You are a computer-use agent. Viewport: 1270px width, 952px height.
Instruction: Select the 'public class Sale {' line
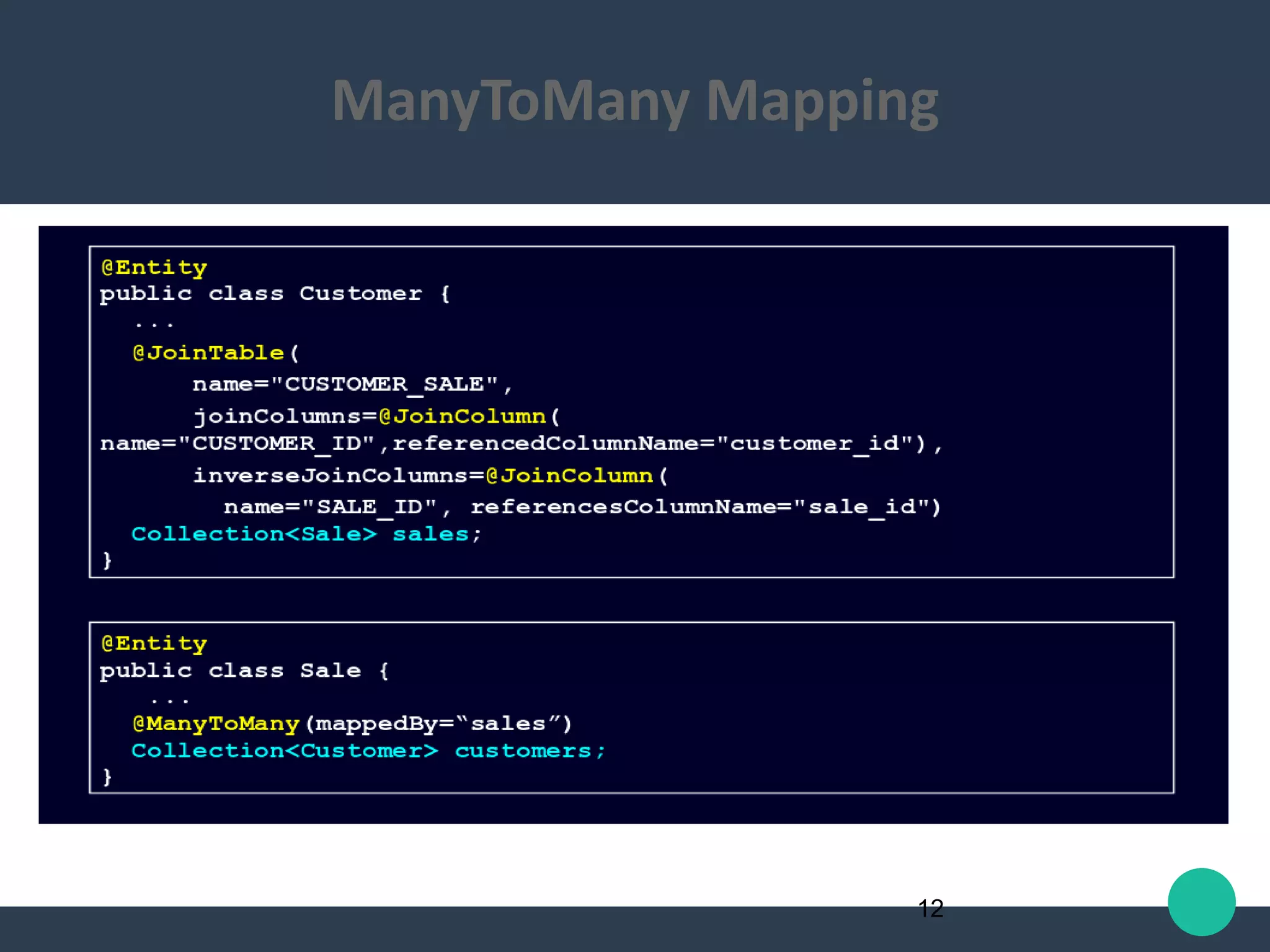click(244, 671)
